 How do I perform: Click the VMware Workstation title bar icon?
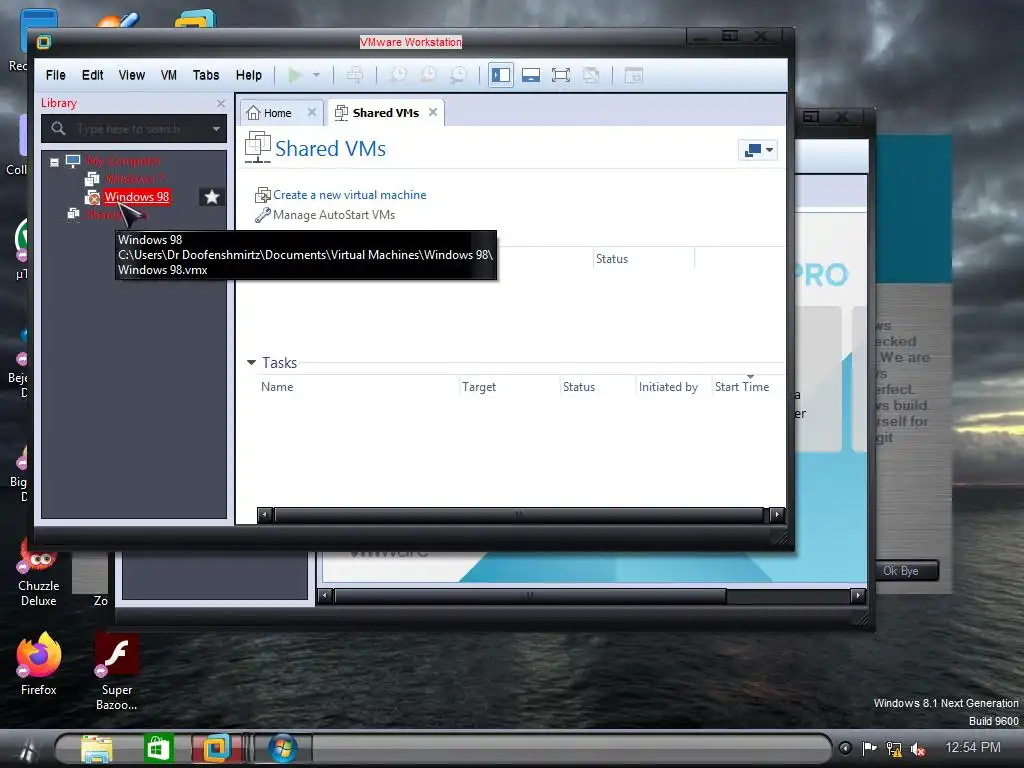coord(44,42)
